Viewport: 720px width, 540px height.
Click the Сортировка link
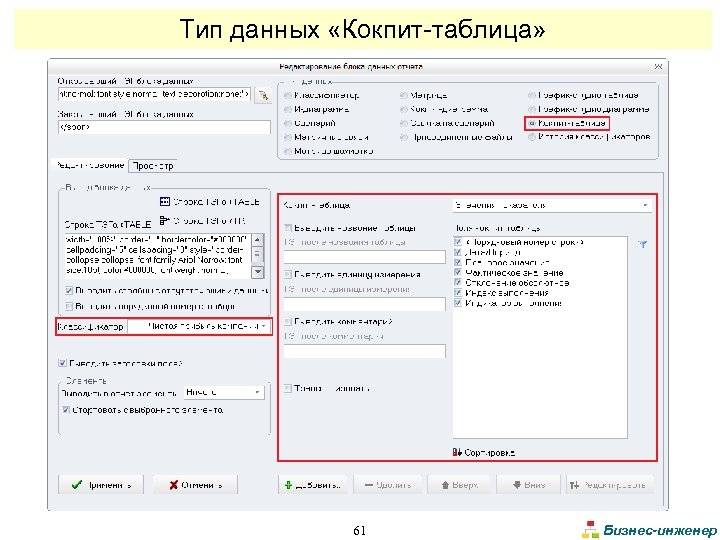tap(489, 453)
